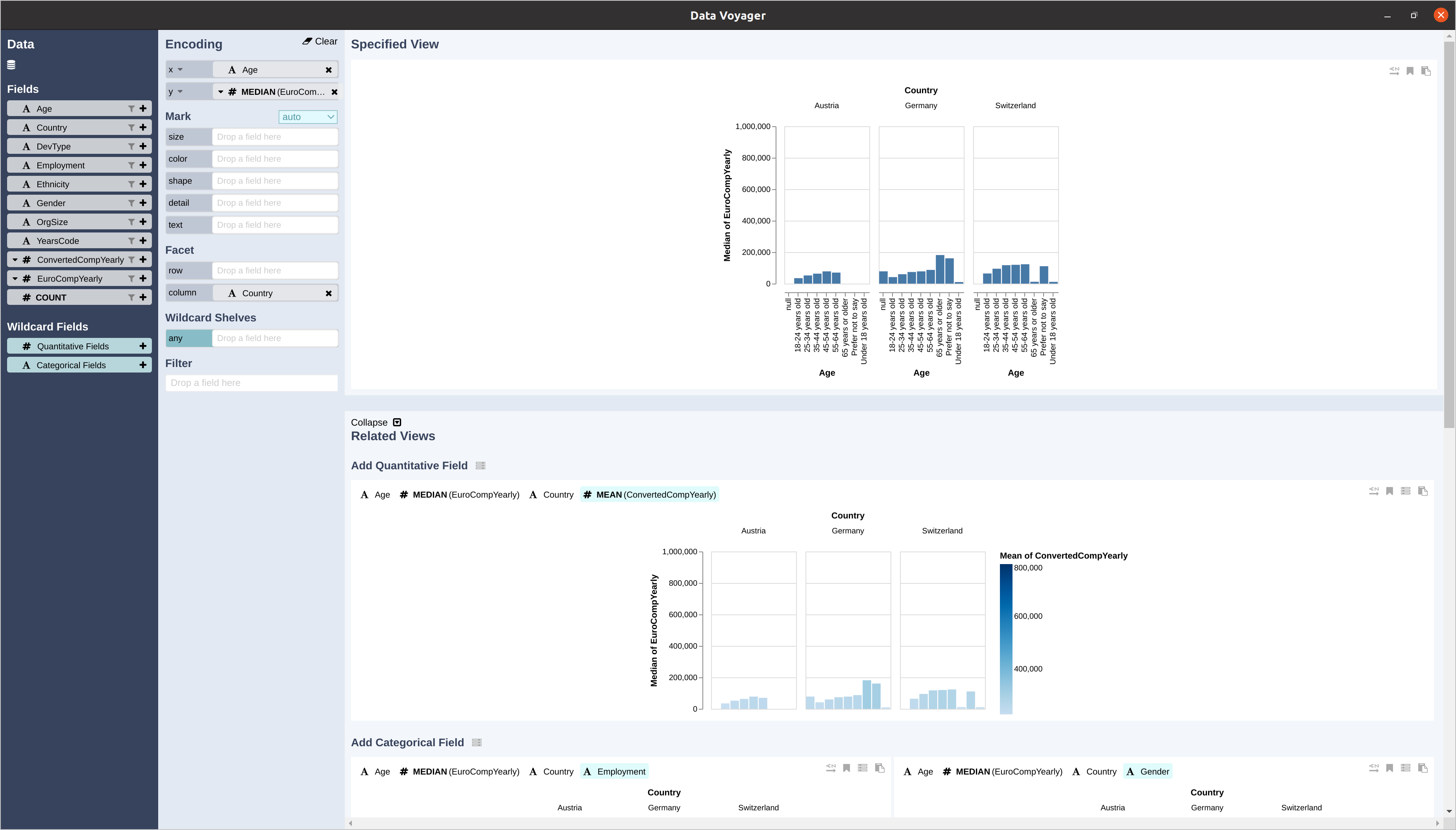Open the data source database icon
Screen dimensions: 1456x830
point(11,65)
